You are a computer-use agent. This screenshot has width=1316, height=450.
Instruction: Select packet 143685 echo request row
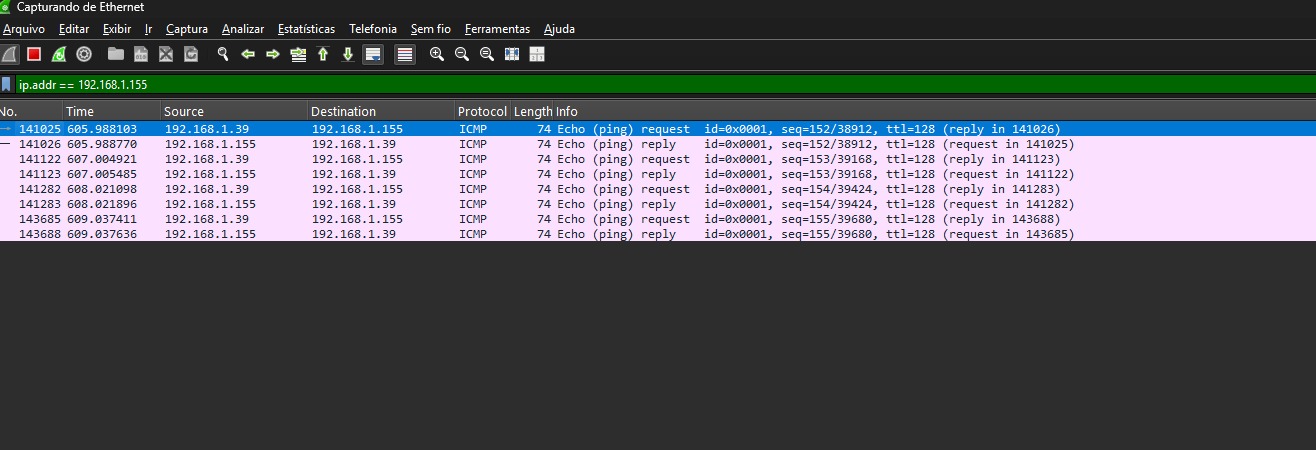400,219
